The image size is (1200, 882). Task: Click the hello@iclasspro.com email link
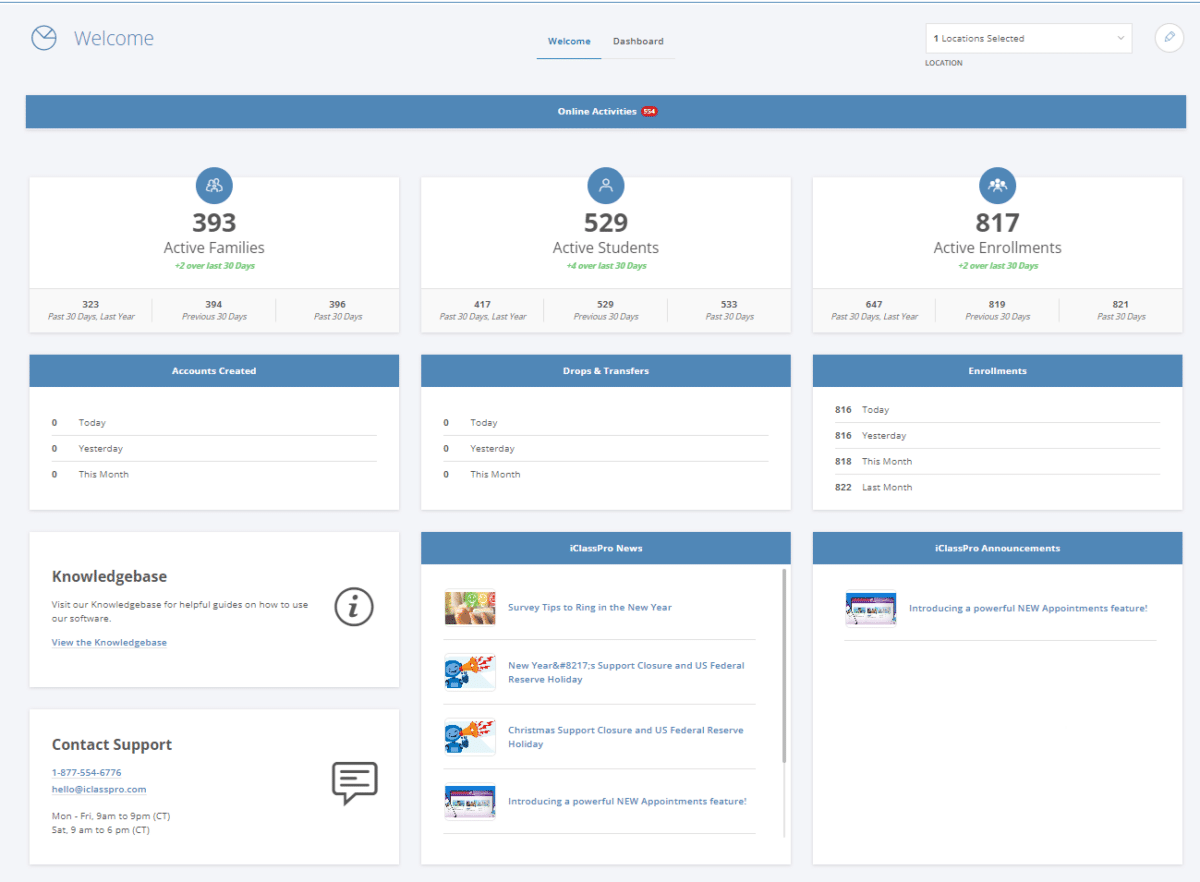tap(98, 789)
